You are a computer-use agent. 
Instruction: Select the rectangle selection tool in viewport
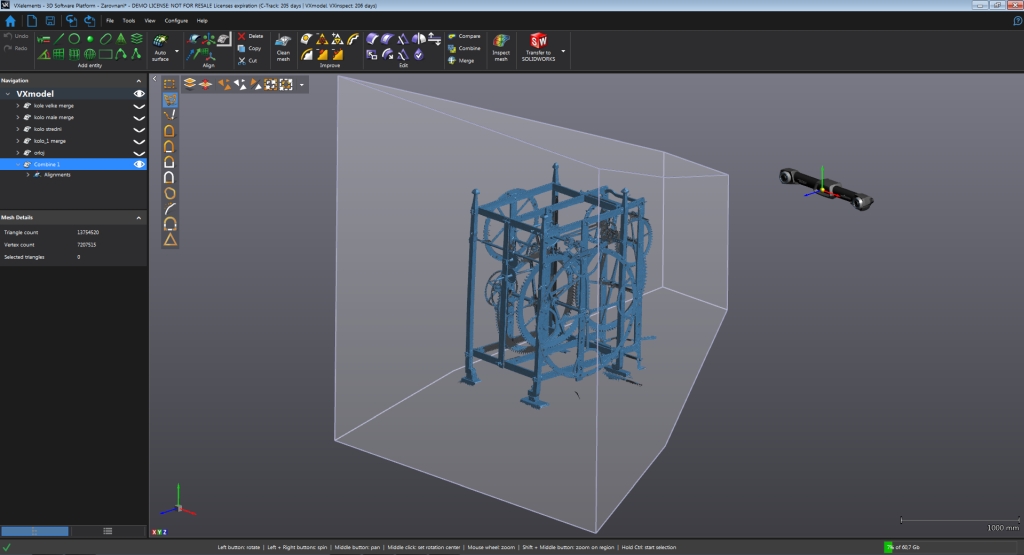click(170, 85)
